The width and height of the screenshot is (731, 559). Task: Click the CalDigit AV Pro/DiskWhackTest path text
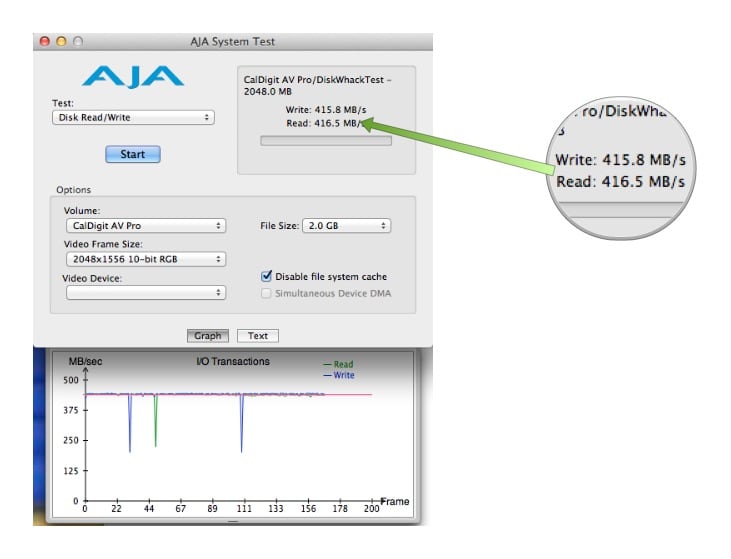pyautogui.click(x=317, y=80)
